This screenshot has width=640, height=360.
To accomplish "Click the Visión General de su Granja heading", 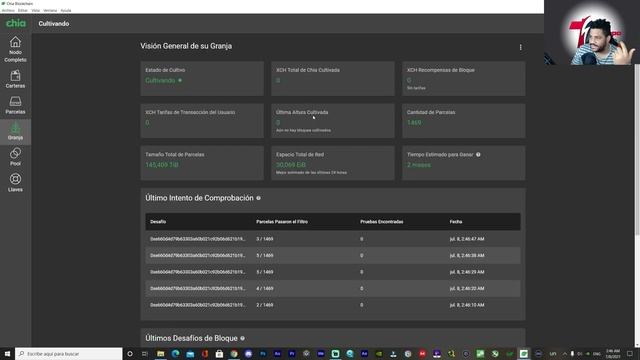I will pyautogui.click(x=186, y=46).
